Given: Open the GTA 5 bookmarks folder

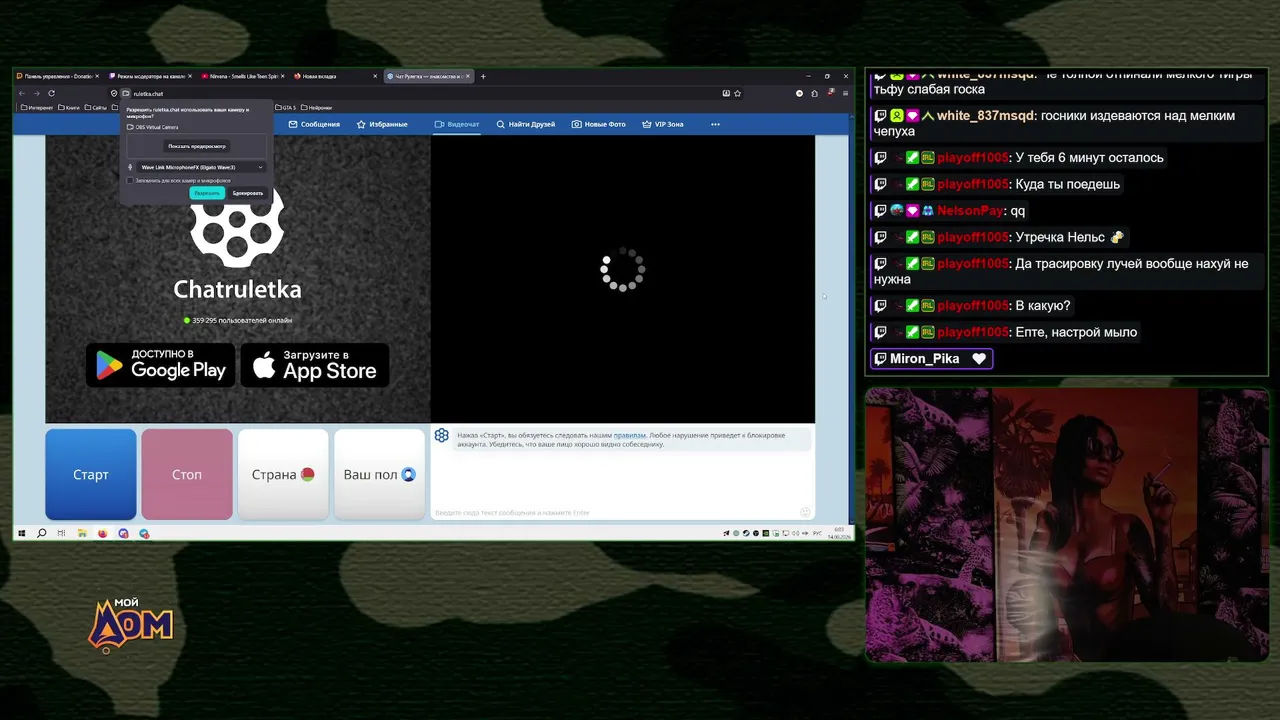Looking at the screenshot, I should click(x=286, y=107).
